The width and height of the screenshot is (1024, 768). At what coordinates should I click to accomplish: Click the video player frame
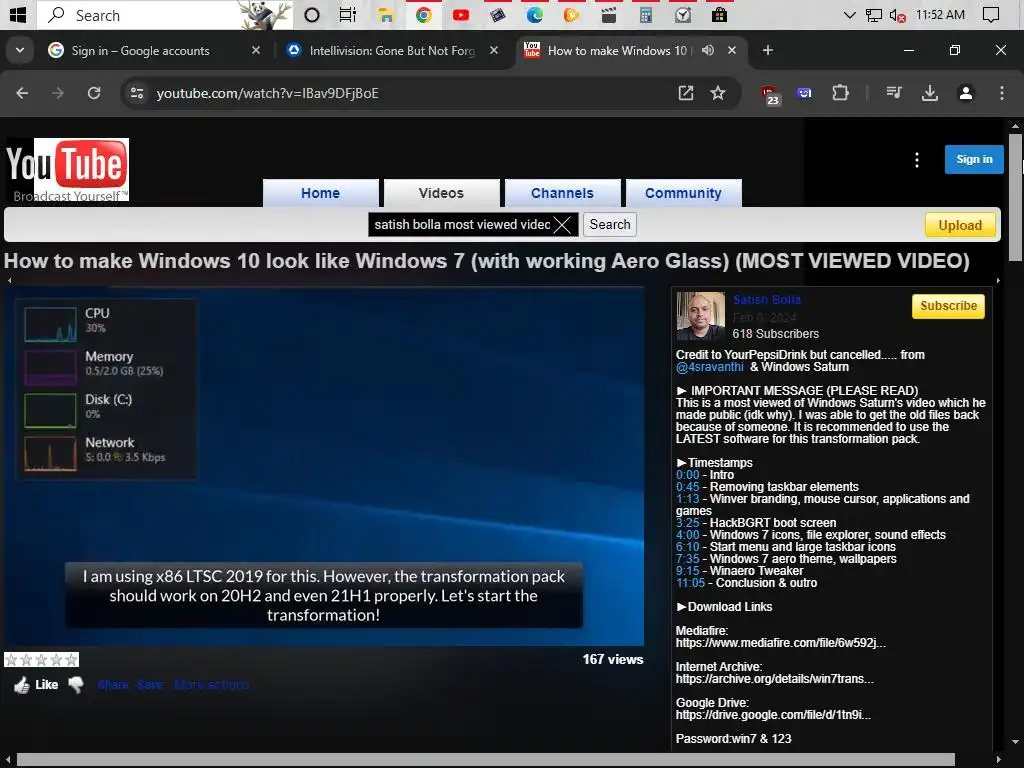pos(325,466)
